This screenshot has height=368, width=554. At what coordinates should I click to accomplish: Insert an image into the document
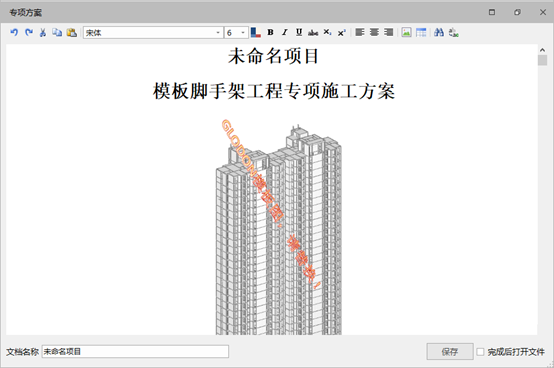406,32
